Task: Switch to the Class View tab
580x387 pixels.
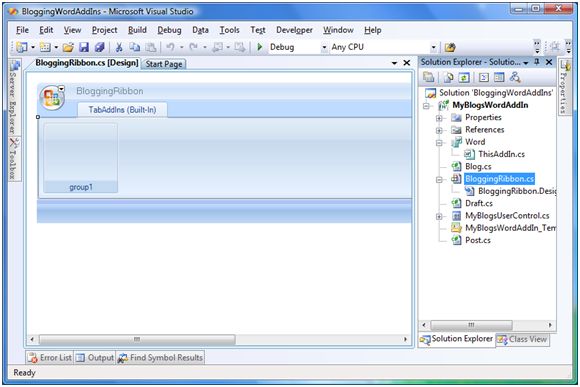Action: 523,339
